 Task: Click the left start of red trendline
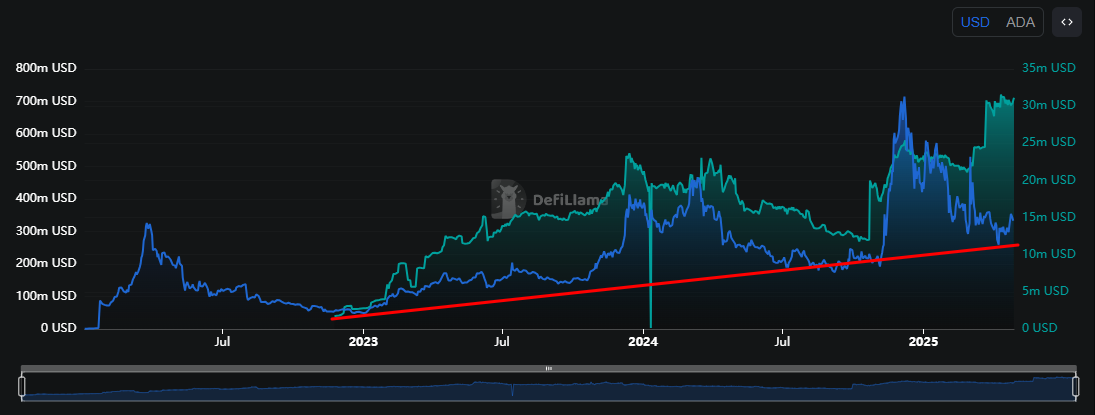pos(333,319)
